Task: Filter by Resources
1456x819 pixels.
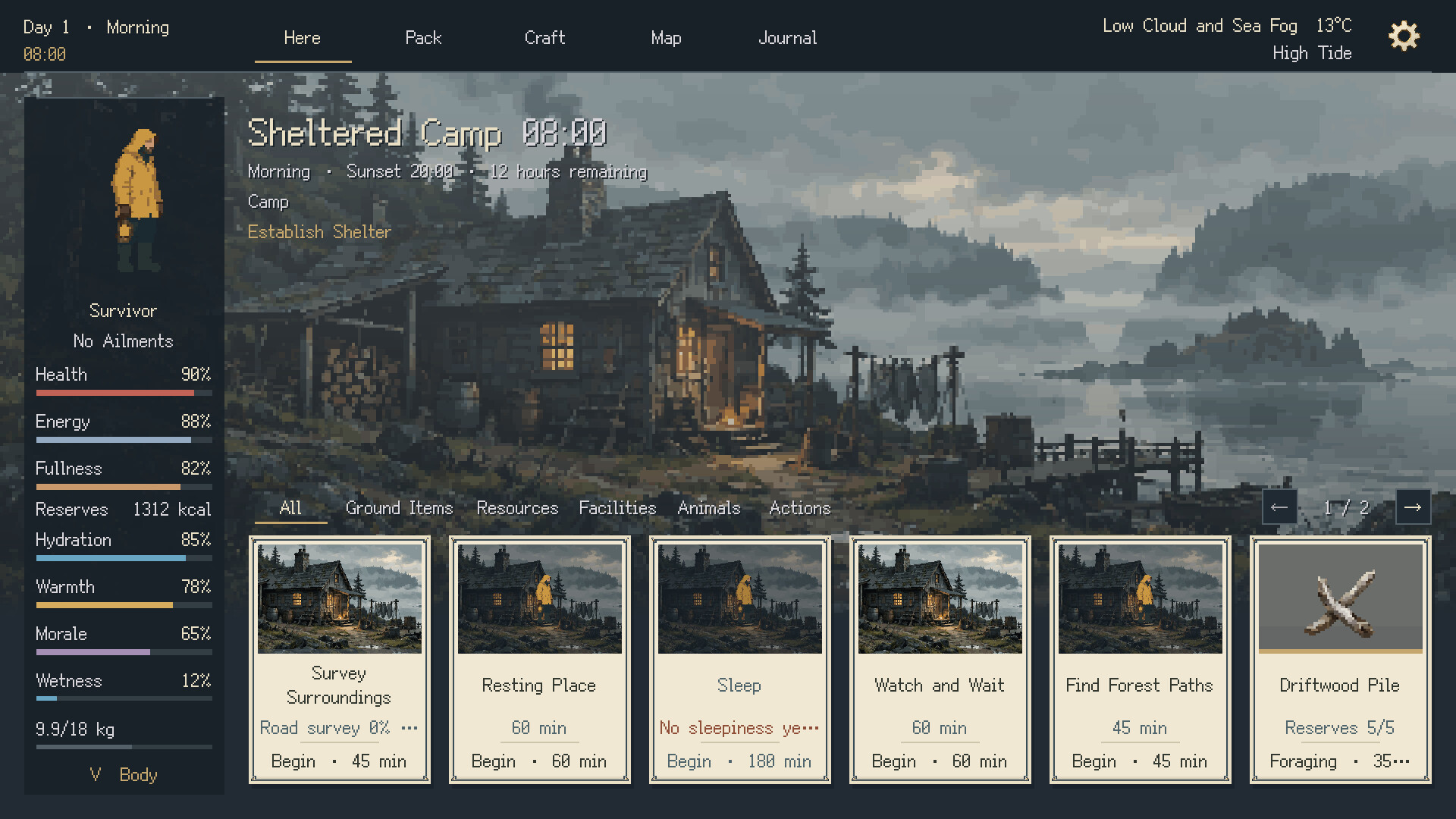Action: click(517, 508)
